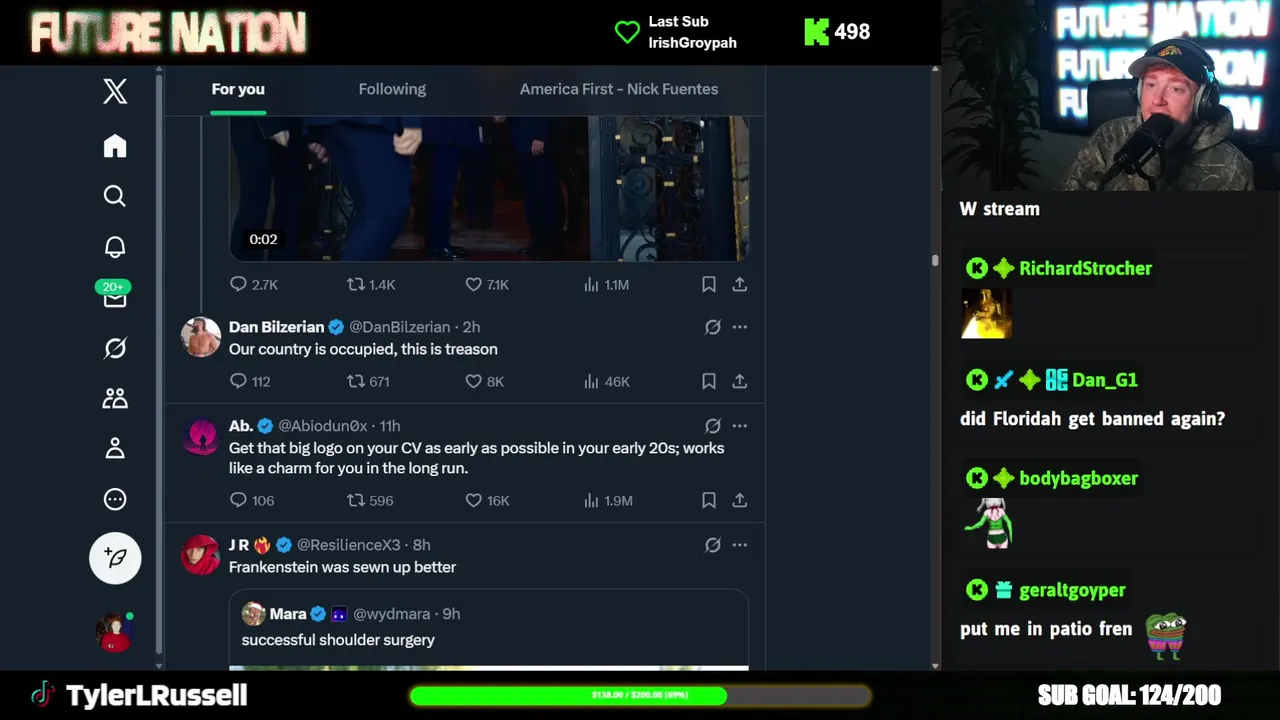This screenshot has height=720, width=1280.
Task: Open America First - Nick Fuentes tab
Action: click(x=619, y=89)
